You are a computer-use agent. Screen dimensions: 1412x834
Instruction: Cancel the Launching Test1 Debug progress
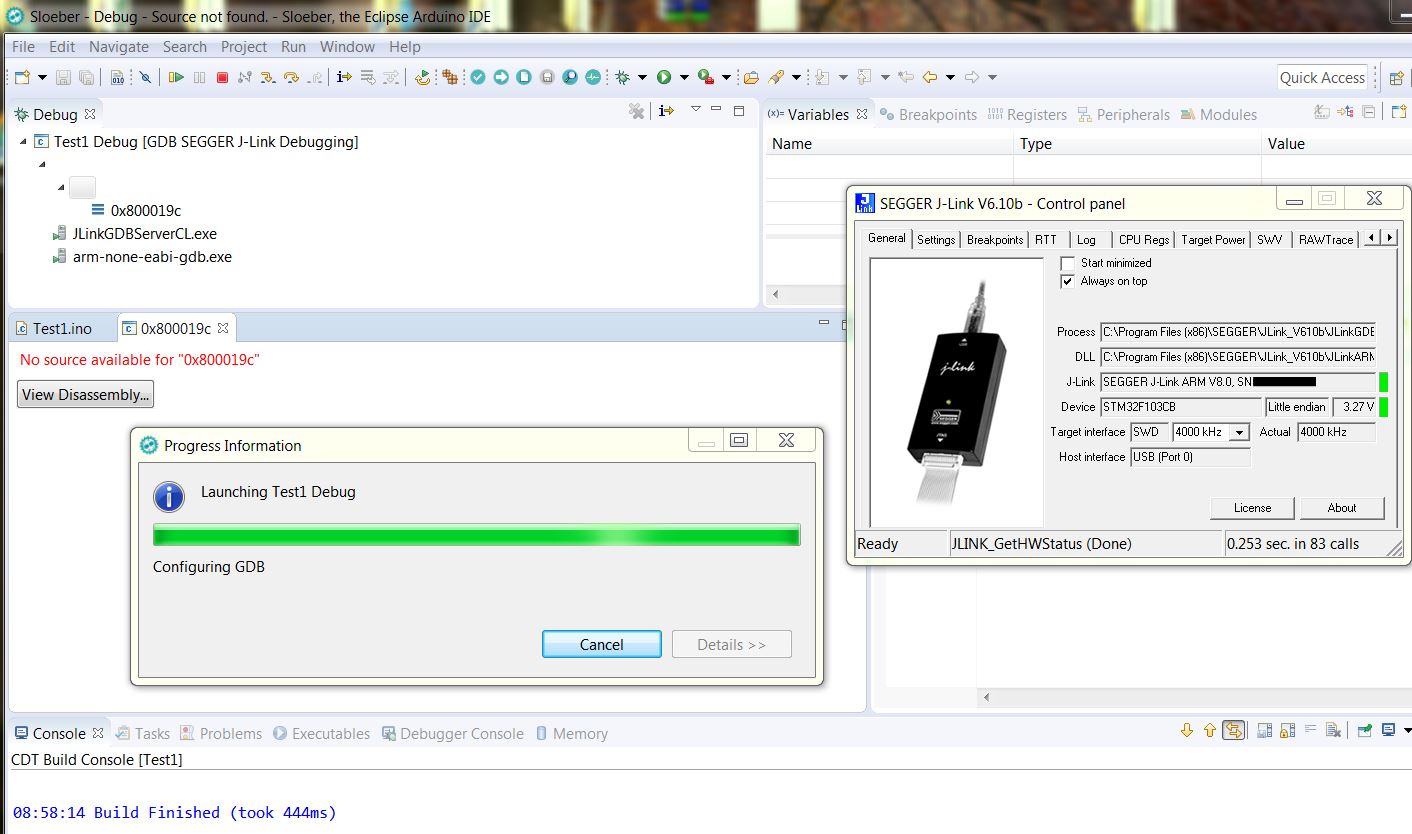click(x=601, y=644)
